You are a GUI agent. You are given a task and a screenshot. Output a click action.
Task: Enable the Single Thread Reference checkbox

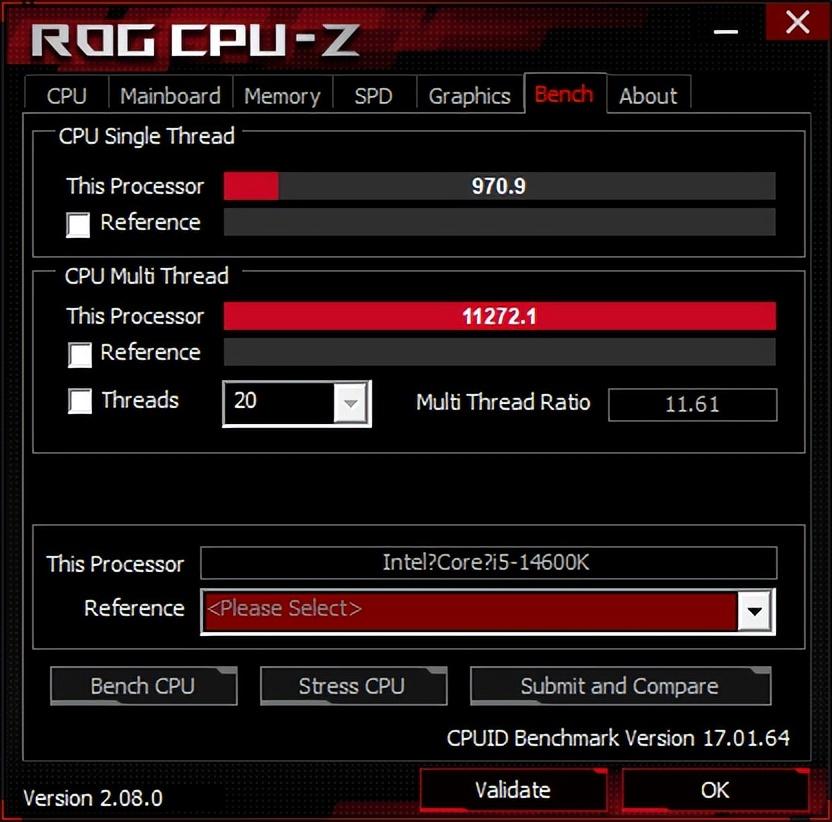coord(79,225)
